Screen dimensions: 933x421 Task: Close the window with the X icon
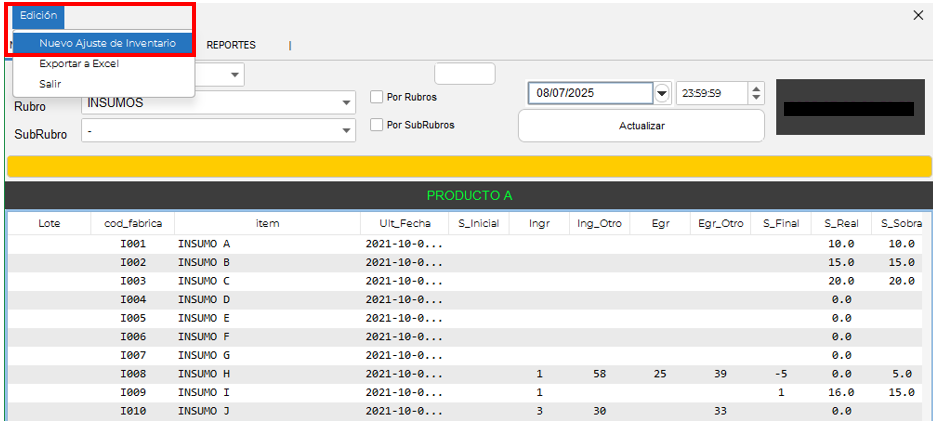click(x=918, y=15)
